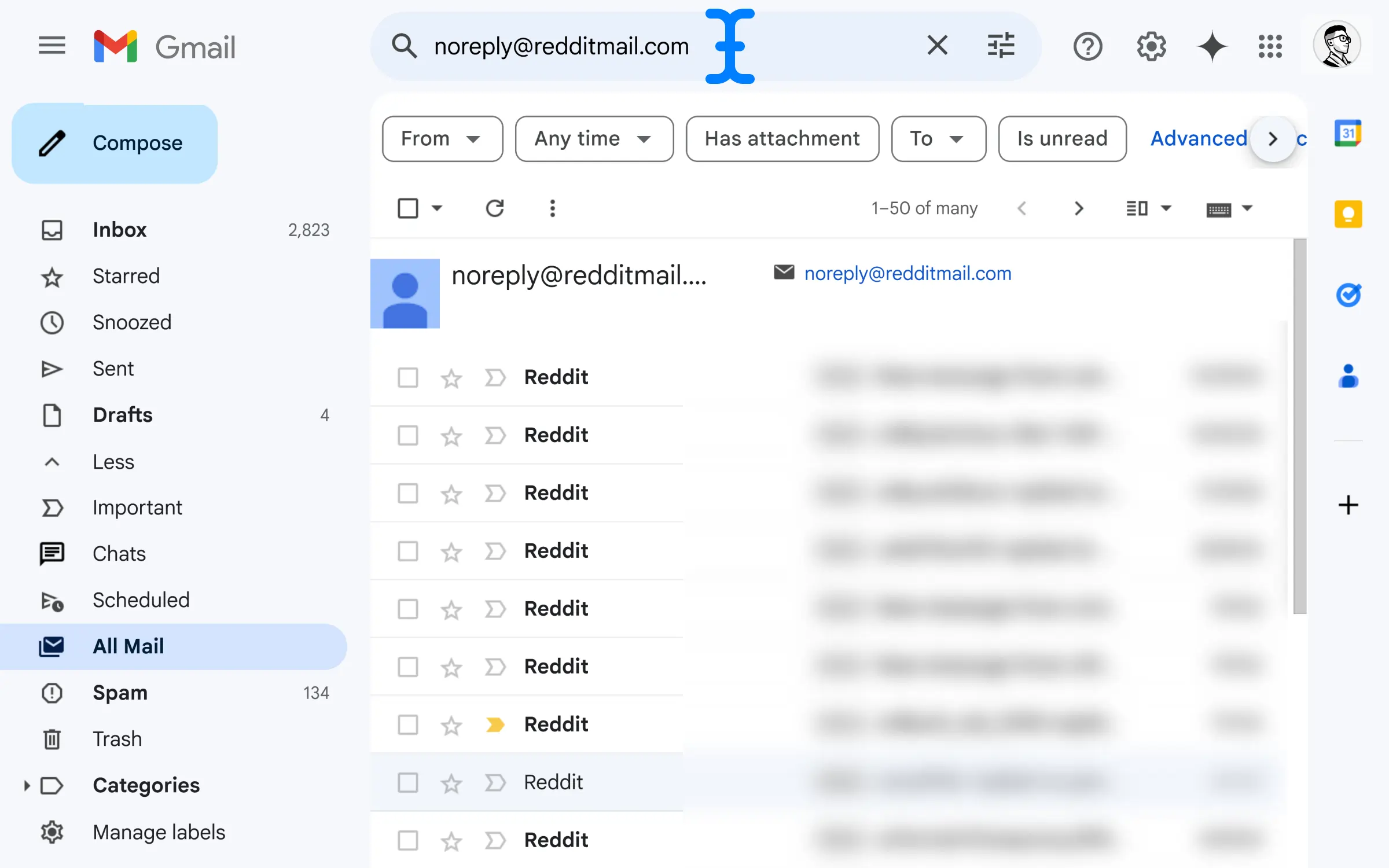Select the fifth Reddit email checkbox
This screenshot has height=868, width=1389.
(408, 609)
